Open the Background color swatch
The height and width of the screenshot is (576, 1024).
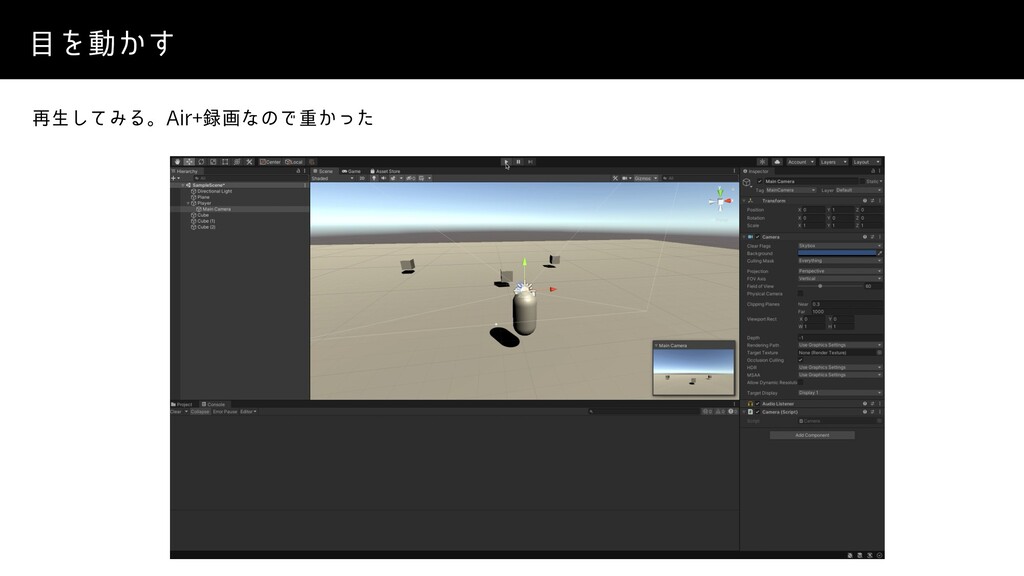click(837, 253)
